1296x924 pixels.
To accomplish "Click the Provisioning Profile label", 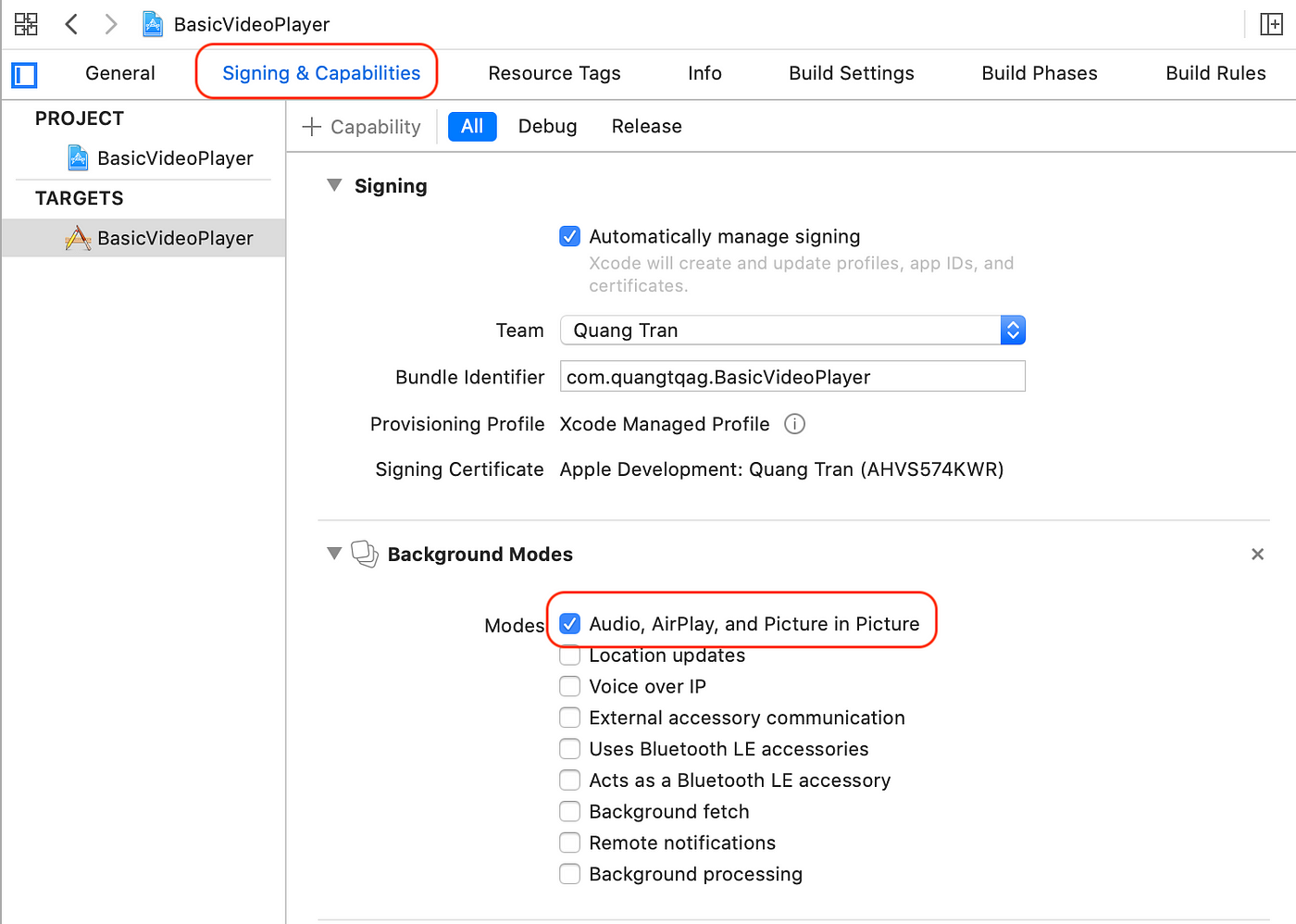I will (457, 424).
